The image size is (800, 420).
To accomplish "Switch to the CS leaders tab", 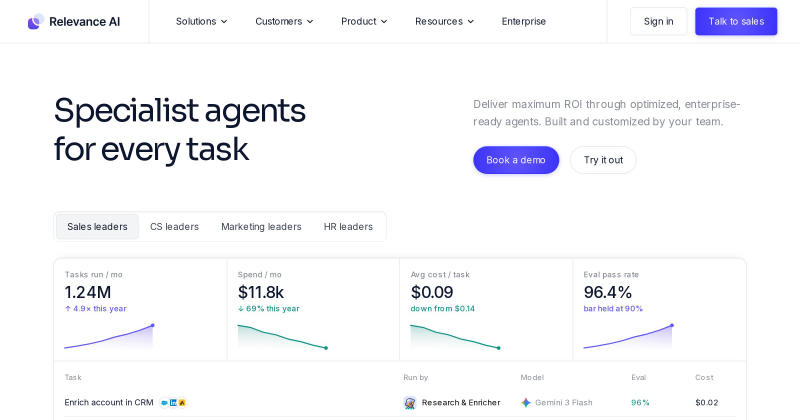I will (174, 227).
